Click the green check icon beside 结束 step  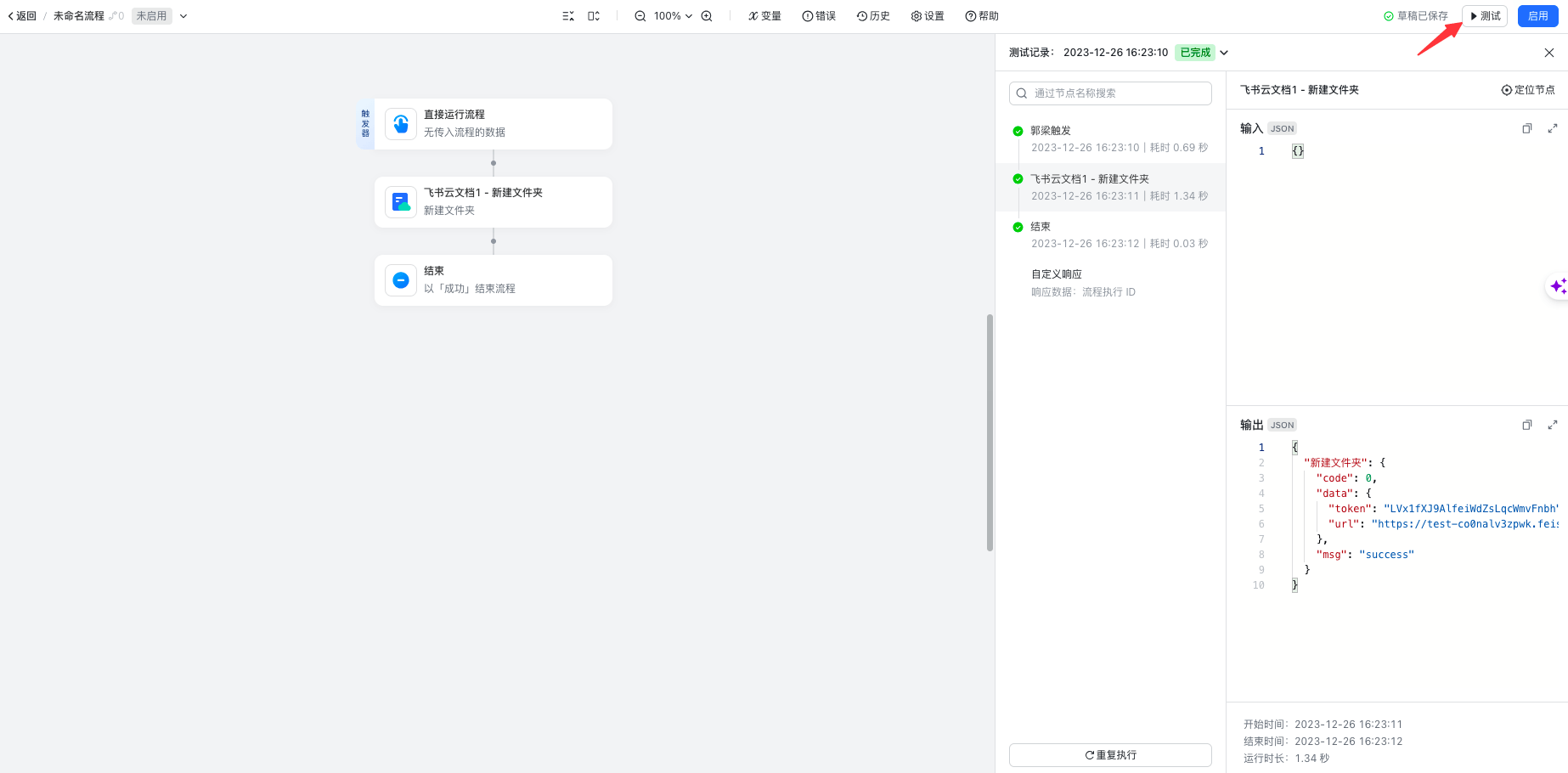(x=1018, y=227)
